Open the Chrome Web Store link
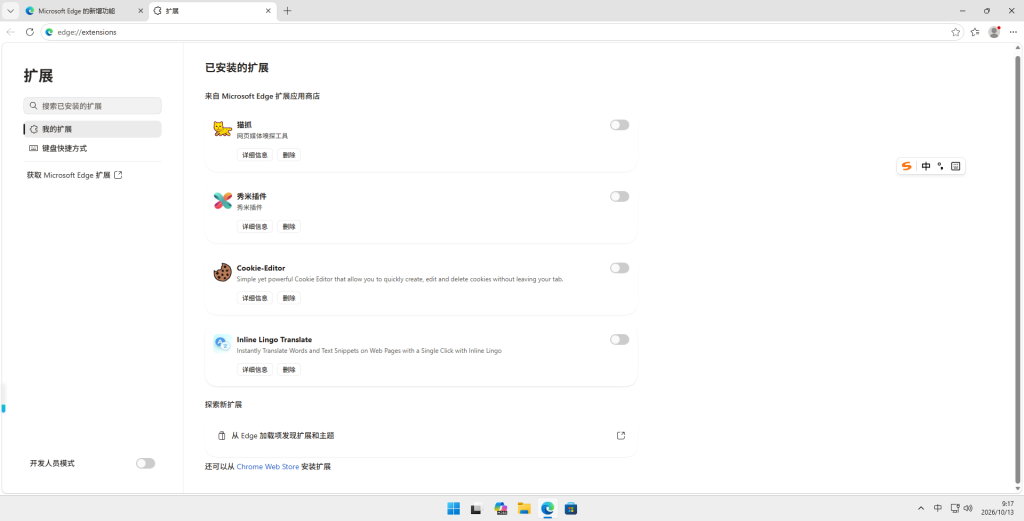 (x=268, y=467)
